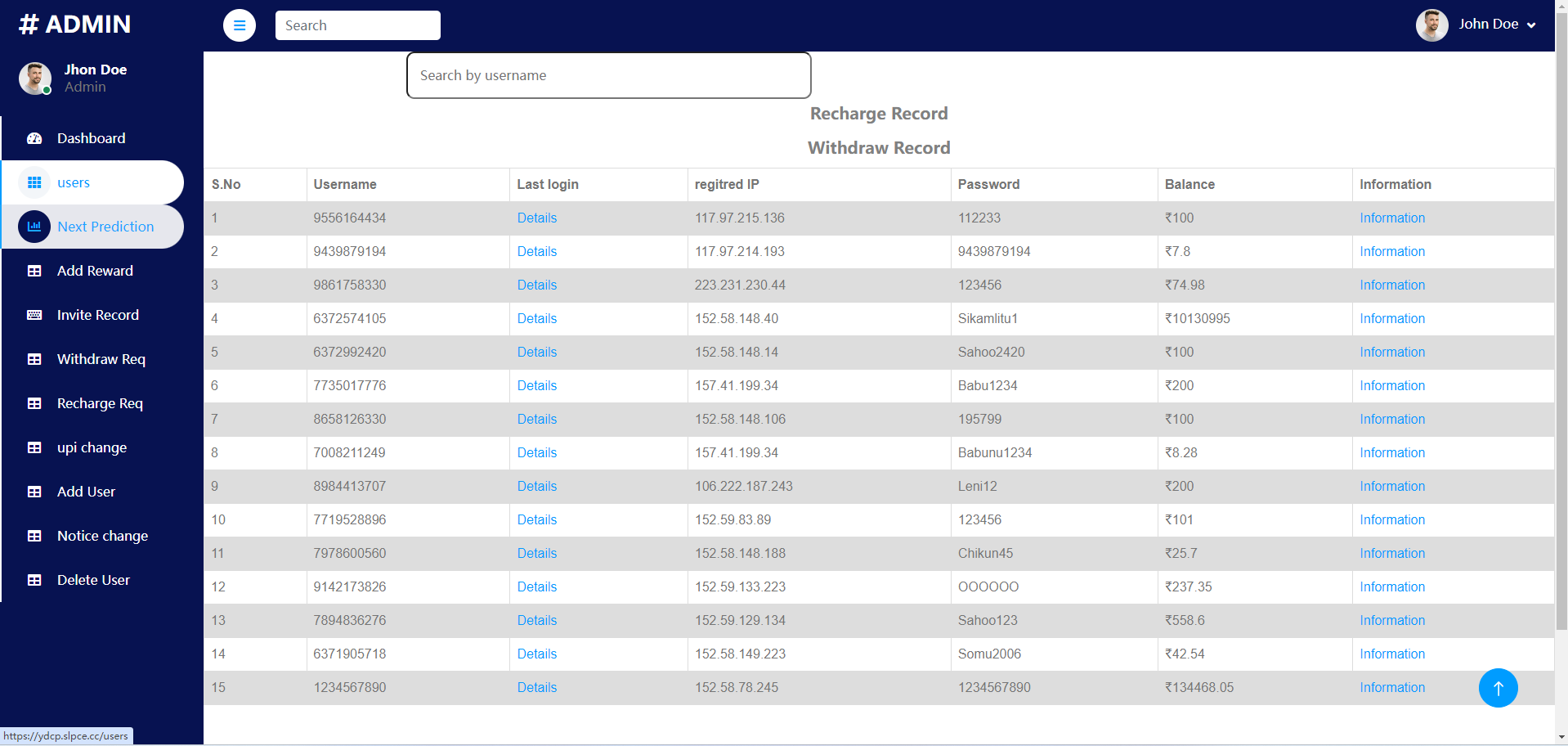The width and height of the screenshot is (1568, 746).
Task: Click the Recharge Req table icon
Action: coord(34,403)
